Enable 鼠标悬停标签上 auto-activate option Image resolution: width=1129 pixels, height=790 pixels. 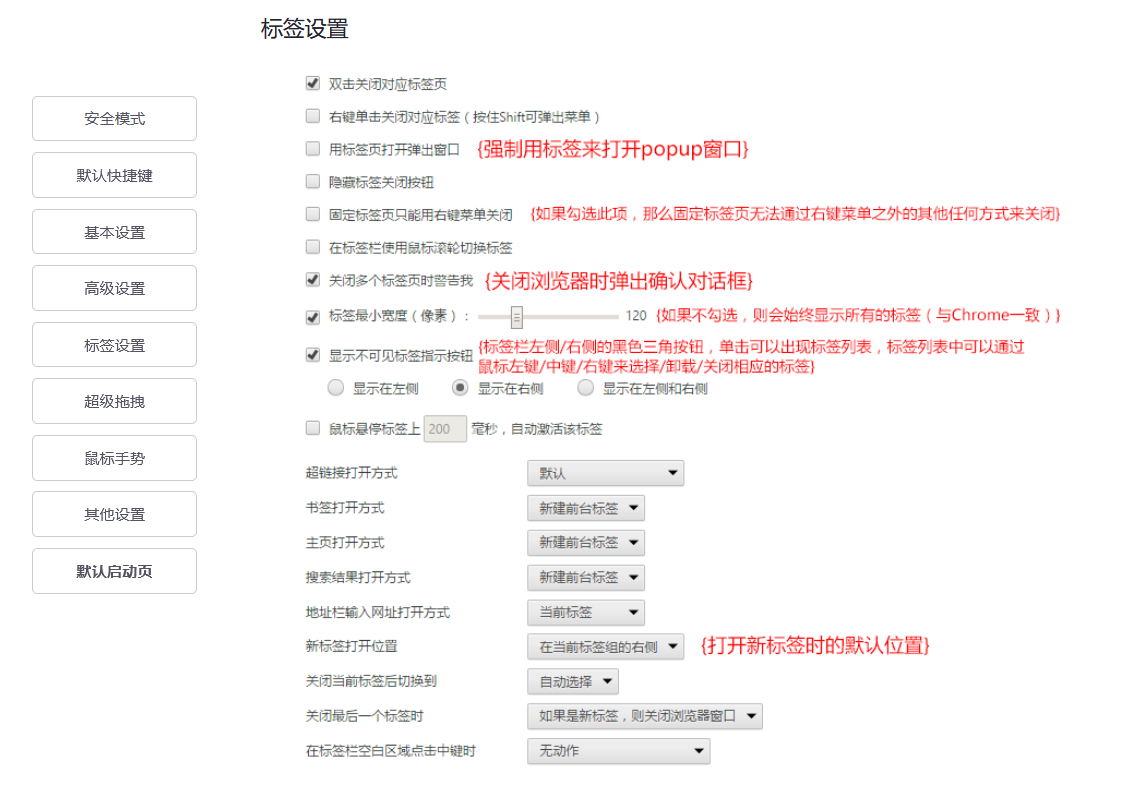point(312,428)
